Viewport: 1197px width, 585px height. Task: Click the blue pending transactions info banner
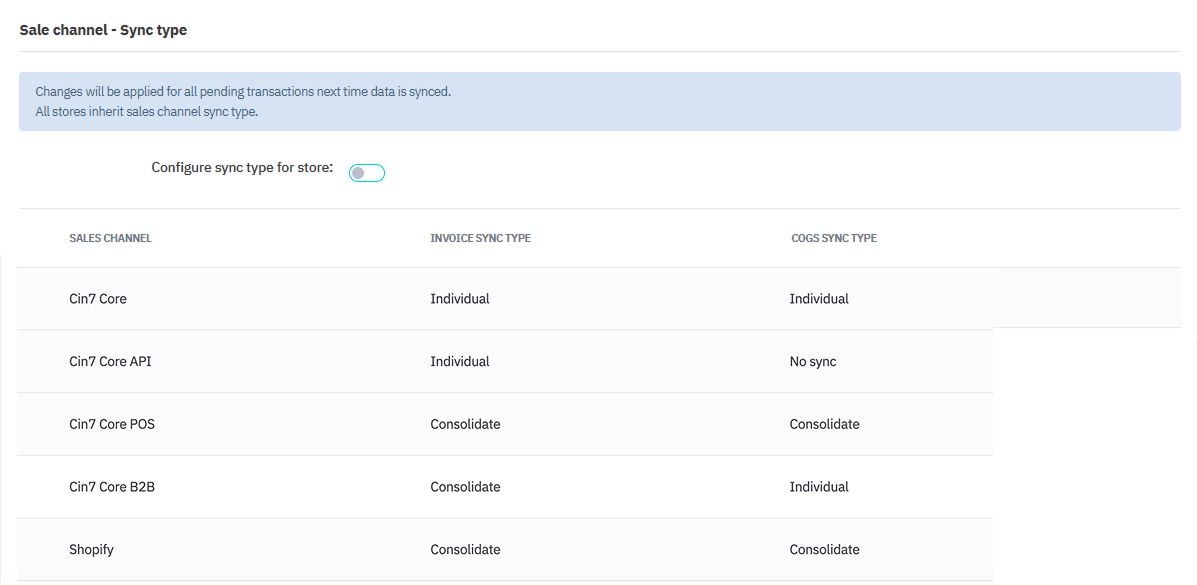600,101
